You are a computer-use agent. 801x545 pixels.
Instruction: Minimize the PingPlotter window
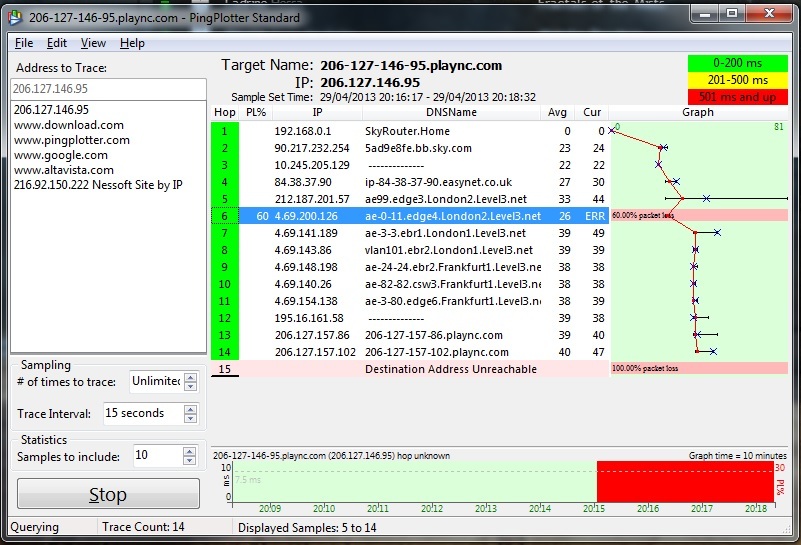click(705, 14)
